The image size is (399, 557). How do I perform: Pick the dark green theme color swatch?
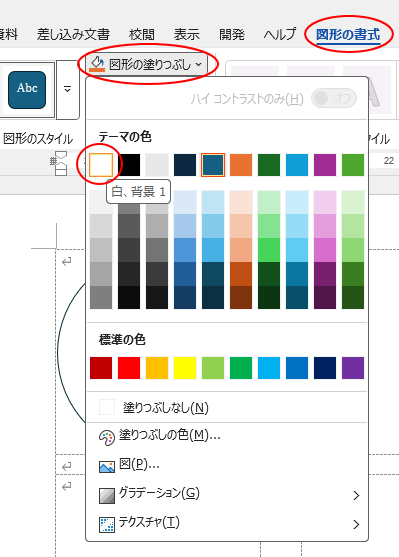pos(269,165)
